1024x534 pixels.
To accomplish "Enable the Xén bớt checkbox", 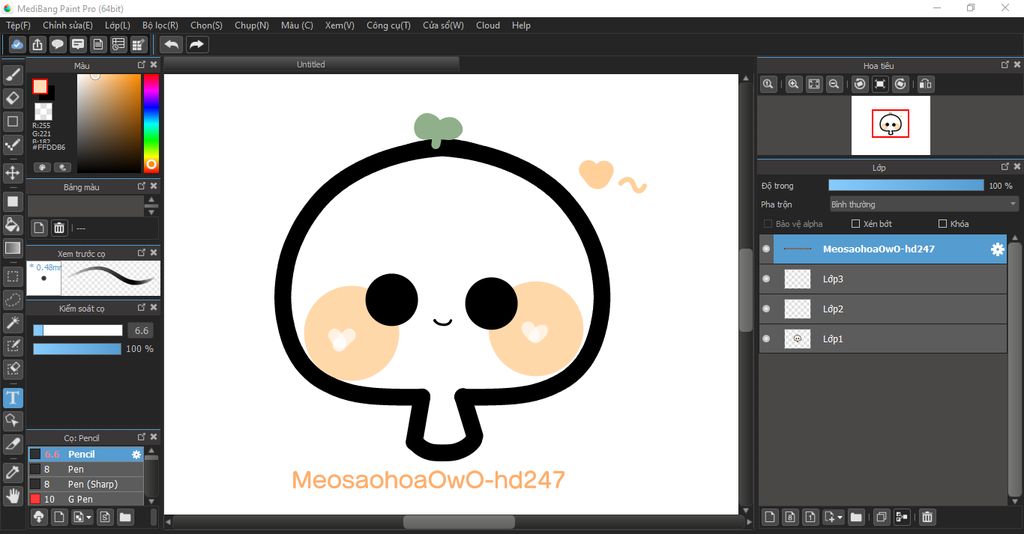I will tap(856, 224).
